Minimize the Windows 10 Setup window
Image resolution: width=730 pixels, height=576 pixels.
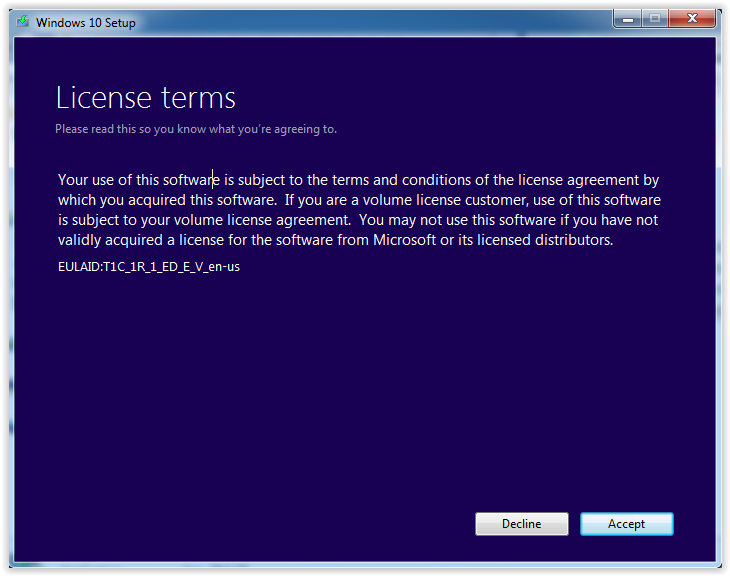coord(628,19)
